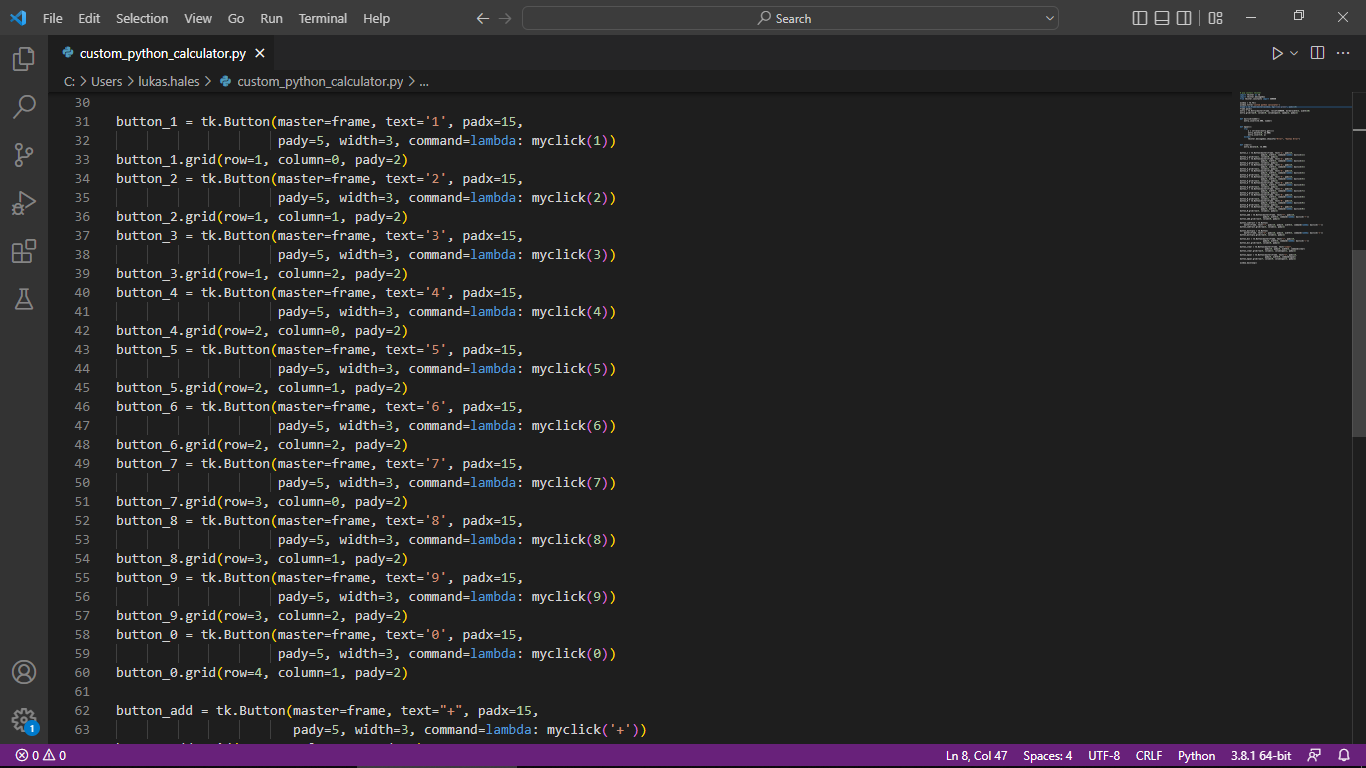Open the Extensions marketplace icon

[x=23, y=251]
